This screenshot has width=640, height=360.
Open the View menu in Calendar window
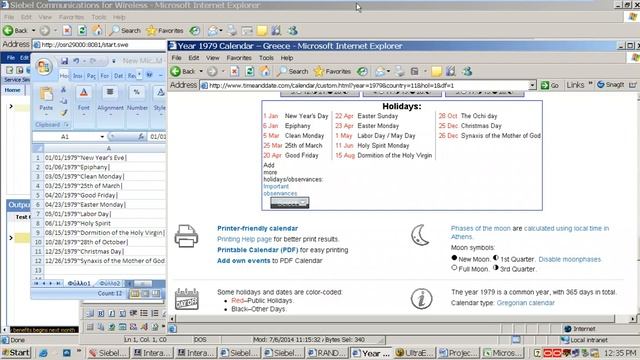212,58
